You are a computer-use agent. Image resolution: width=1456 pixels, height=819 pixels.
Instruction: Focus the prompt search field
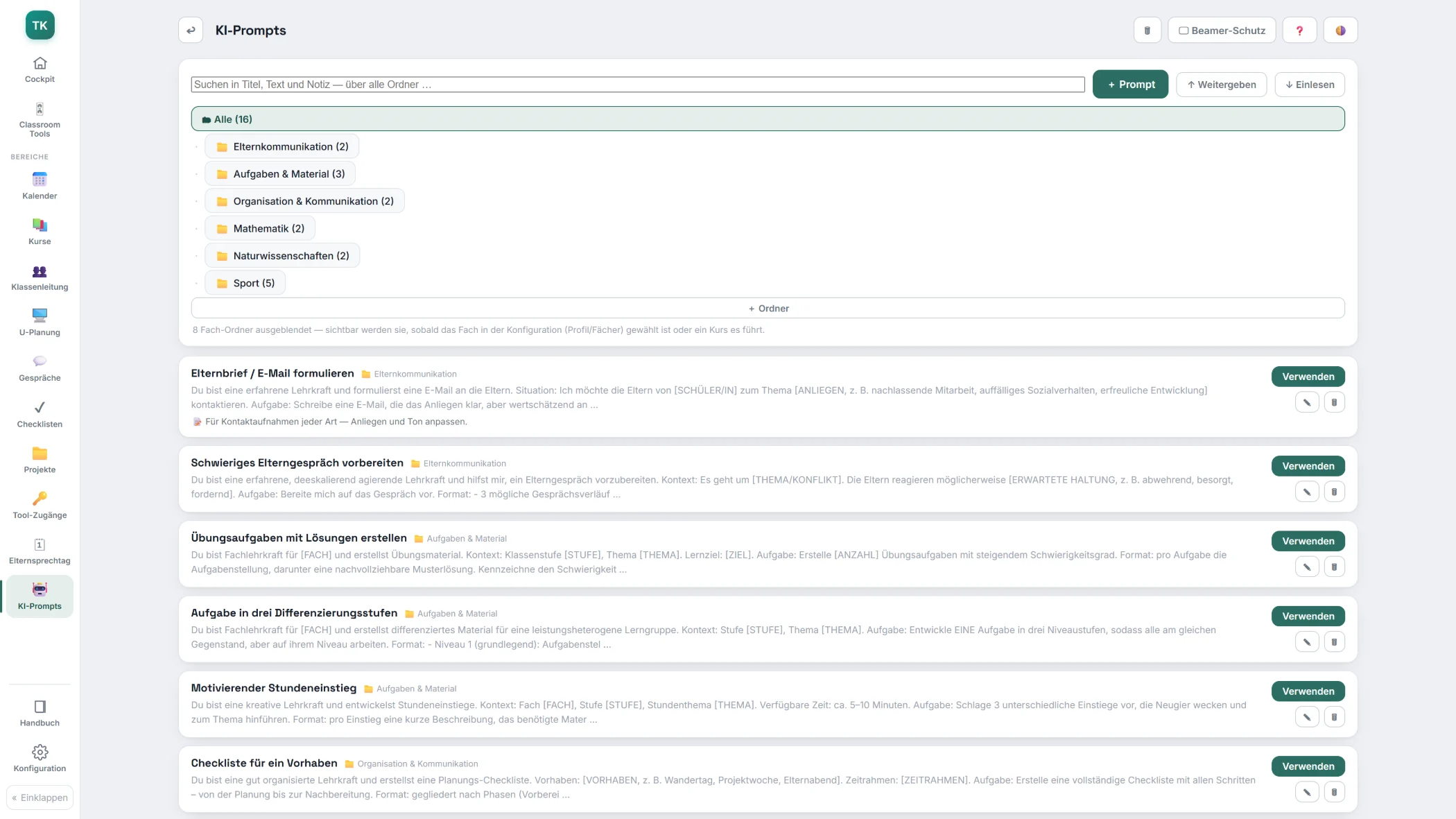click(638, 85)
